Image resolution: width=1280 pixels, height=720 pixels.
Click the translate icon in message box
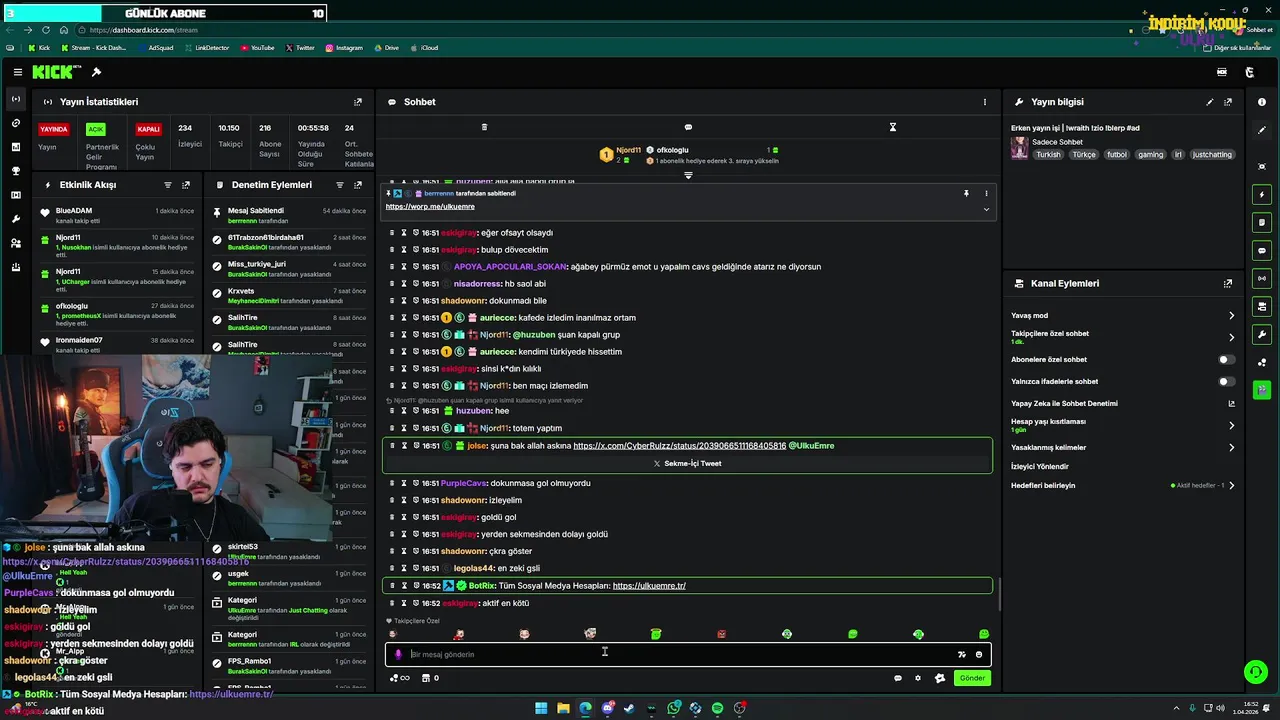pyautogui.click(x=962, y=654)
